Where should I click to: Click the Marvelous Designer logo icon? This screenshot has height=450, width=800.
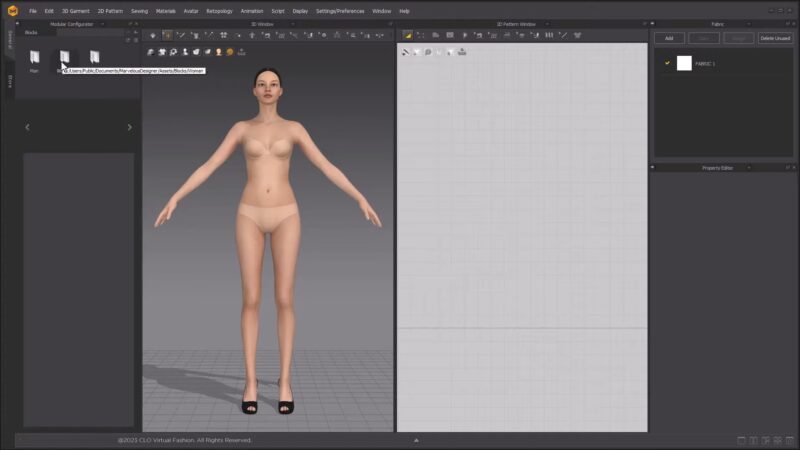(x=12, y=10)
